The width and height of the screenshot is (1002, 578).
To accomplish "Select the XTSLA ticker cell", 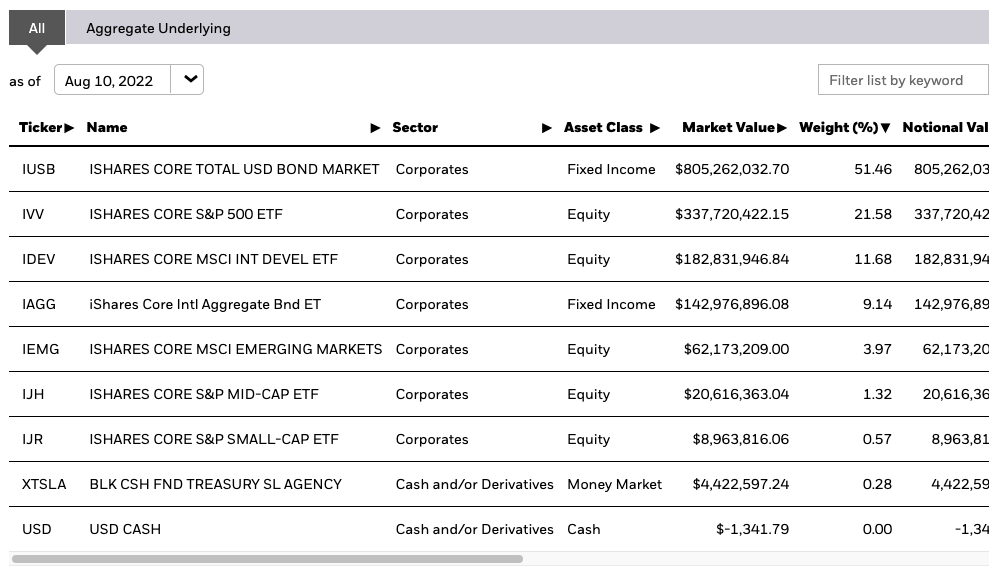I will coord(44,484).
